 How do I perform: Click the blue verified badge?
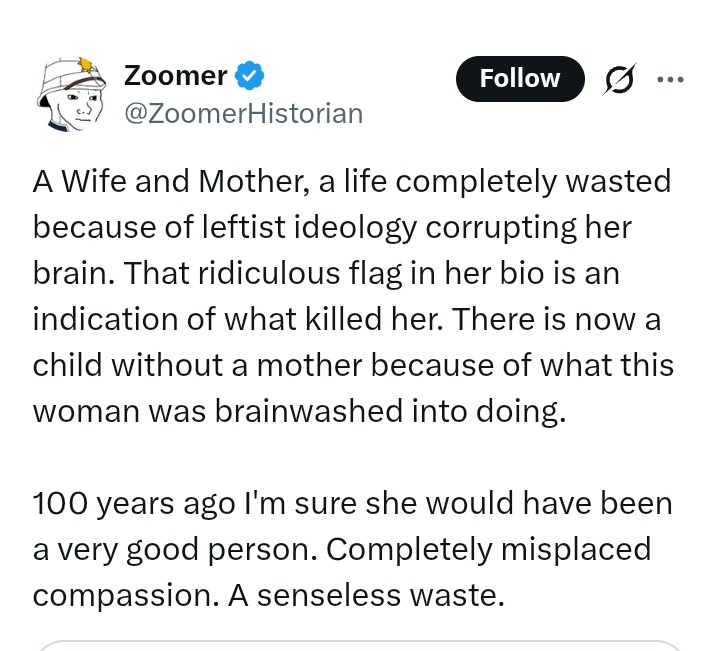250,76
